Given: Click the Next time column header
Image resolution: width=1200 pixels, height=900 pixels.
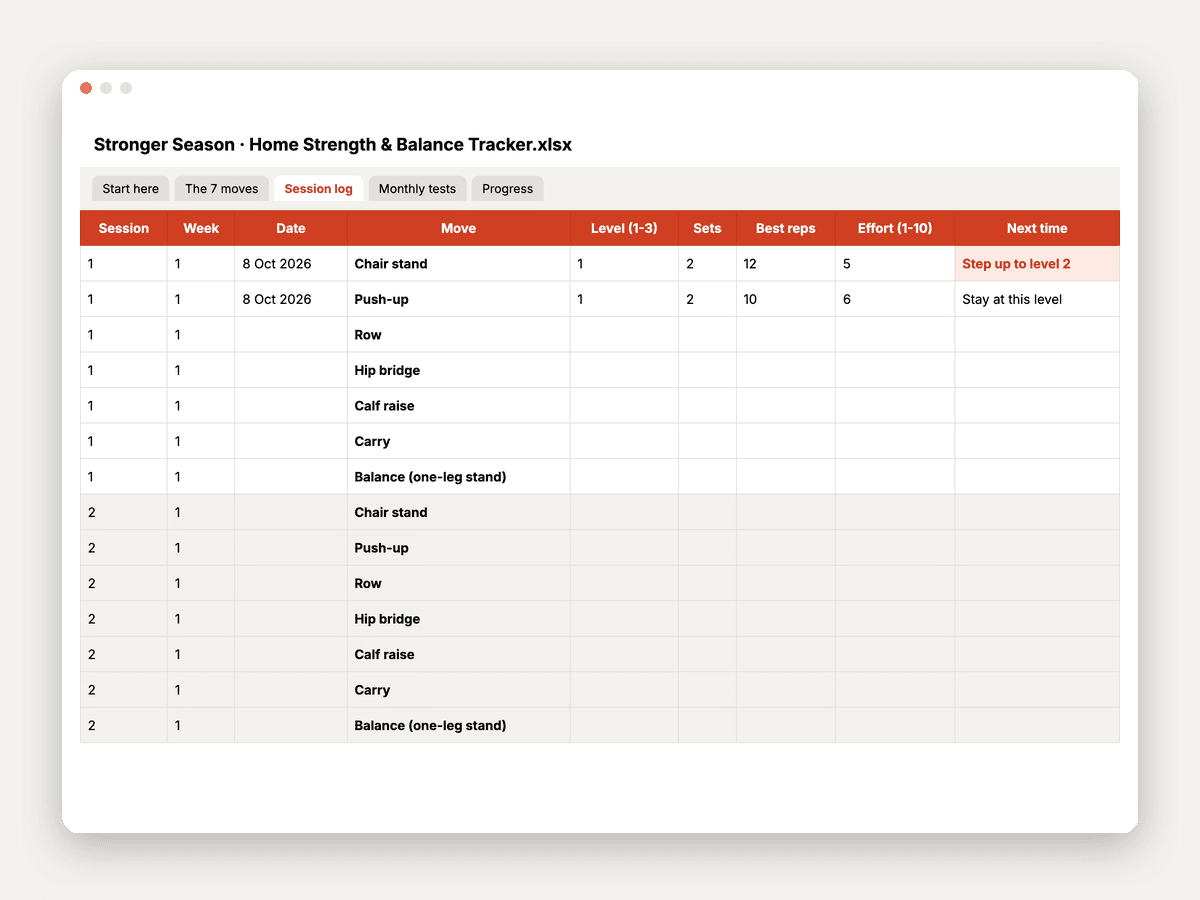Looking at the screenshot, I should coord(1037,228).
